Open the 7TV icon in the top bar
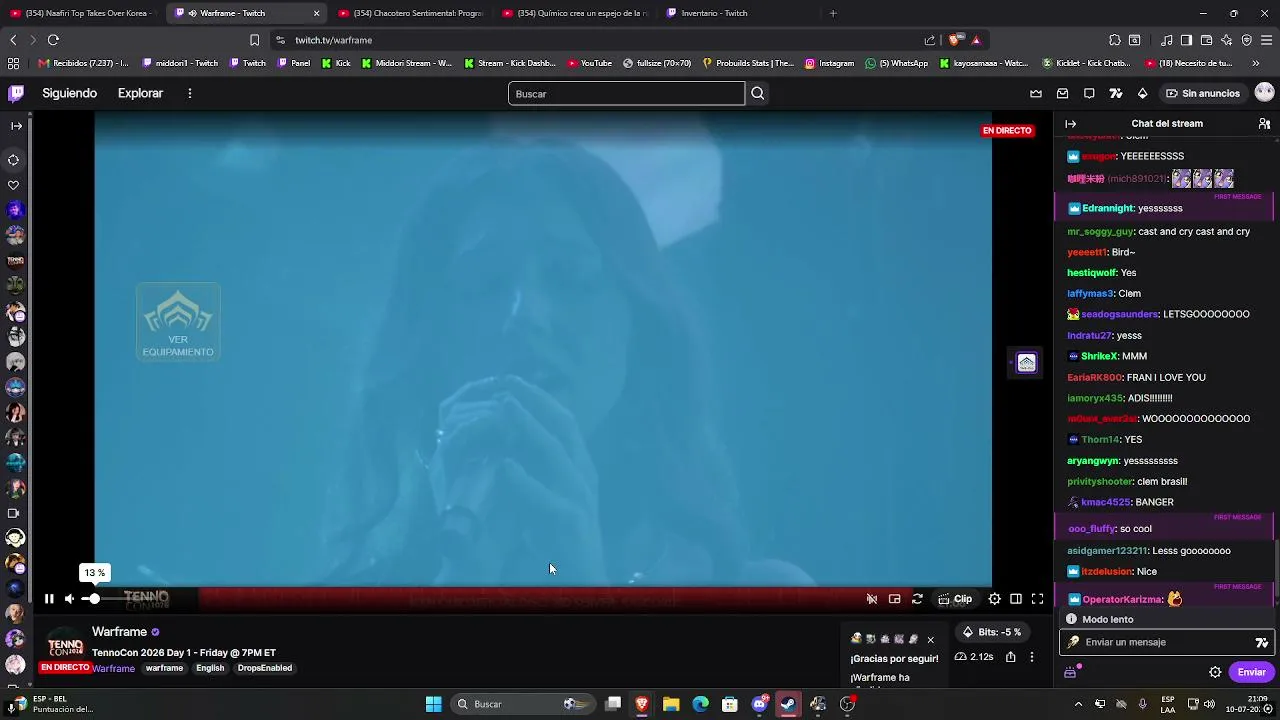The height and width of the screenshot is (720, 1280). pyautogui.click(x=1116, y=93)
